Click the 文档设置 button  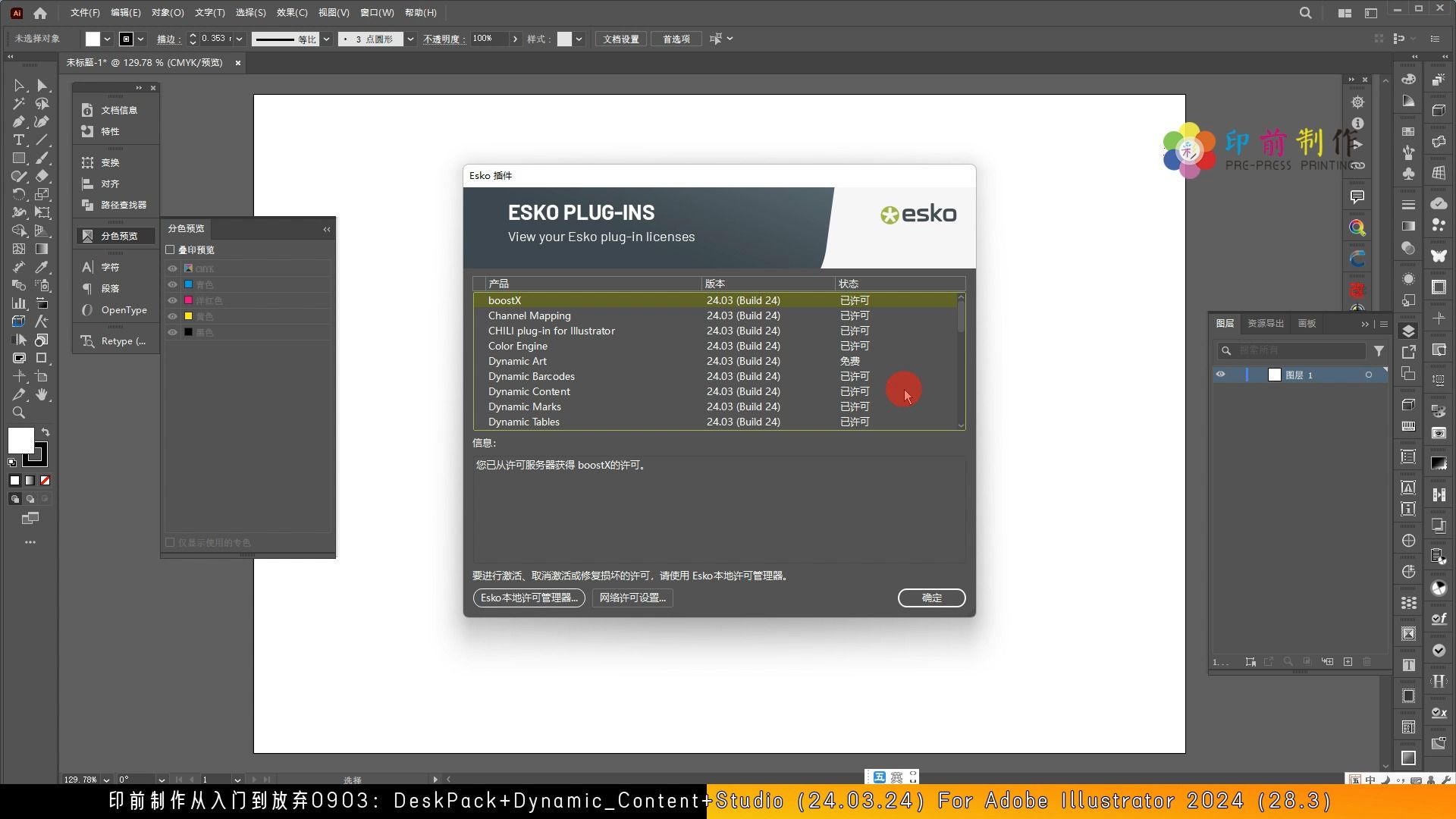click(621, 39)
